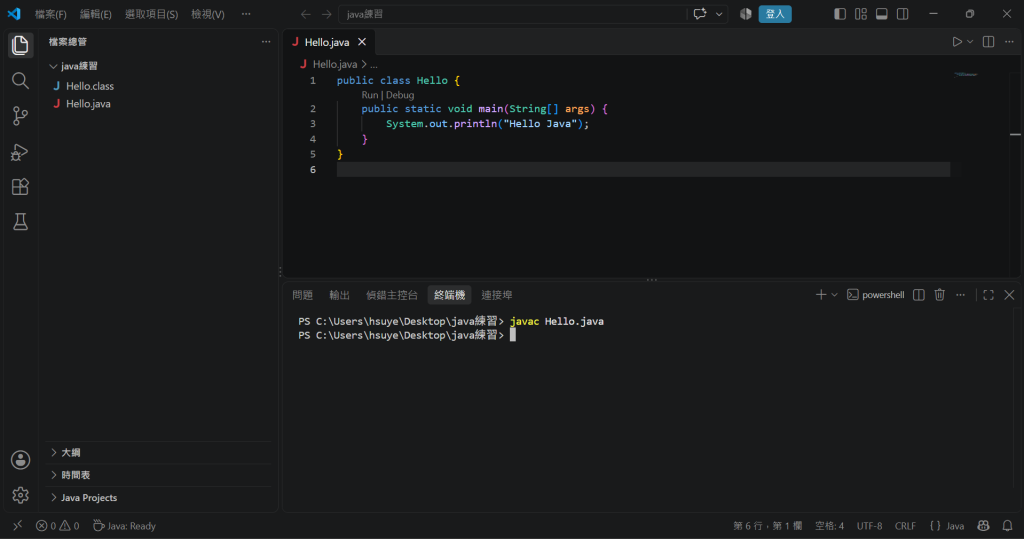Kill terminal with trash icon
Image resolution: width=1024 pixels, height=539 pixels.
tap(940, 295)
